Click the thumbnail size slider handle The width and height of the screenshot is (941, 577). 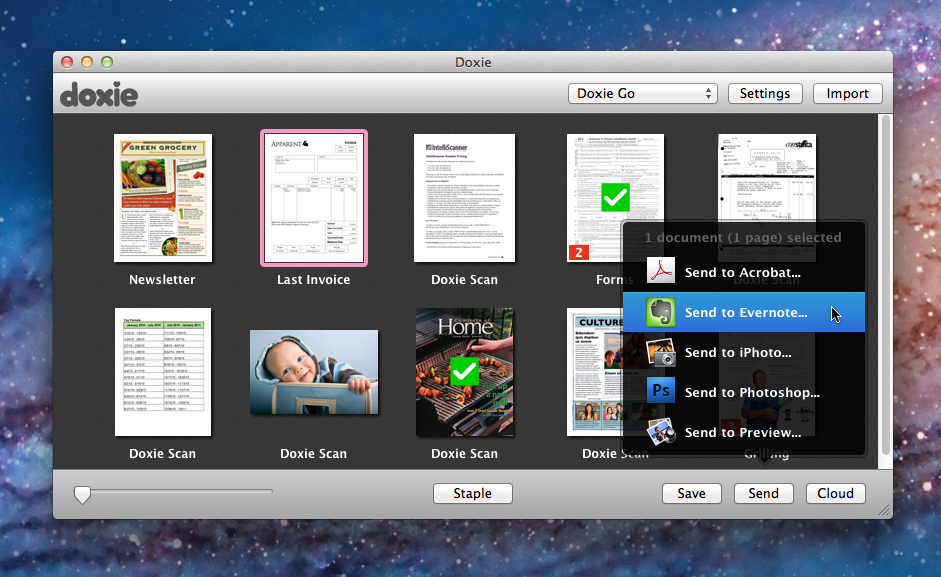[83, 494]
